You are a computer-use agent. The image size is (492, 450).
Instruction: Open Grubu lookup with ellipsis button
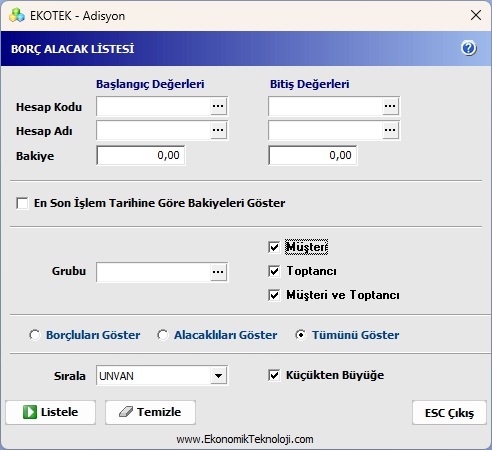[x=218, y=272]
